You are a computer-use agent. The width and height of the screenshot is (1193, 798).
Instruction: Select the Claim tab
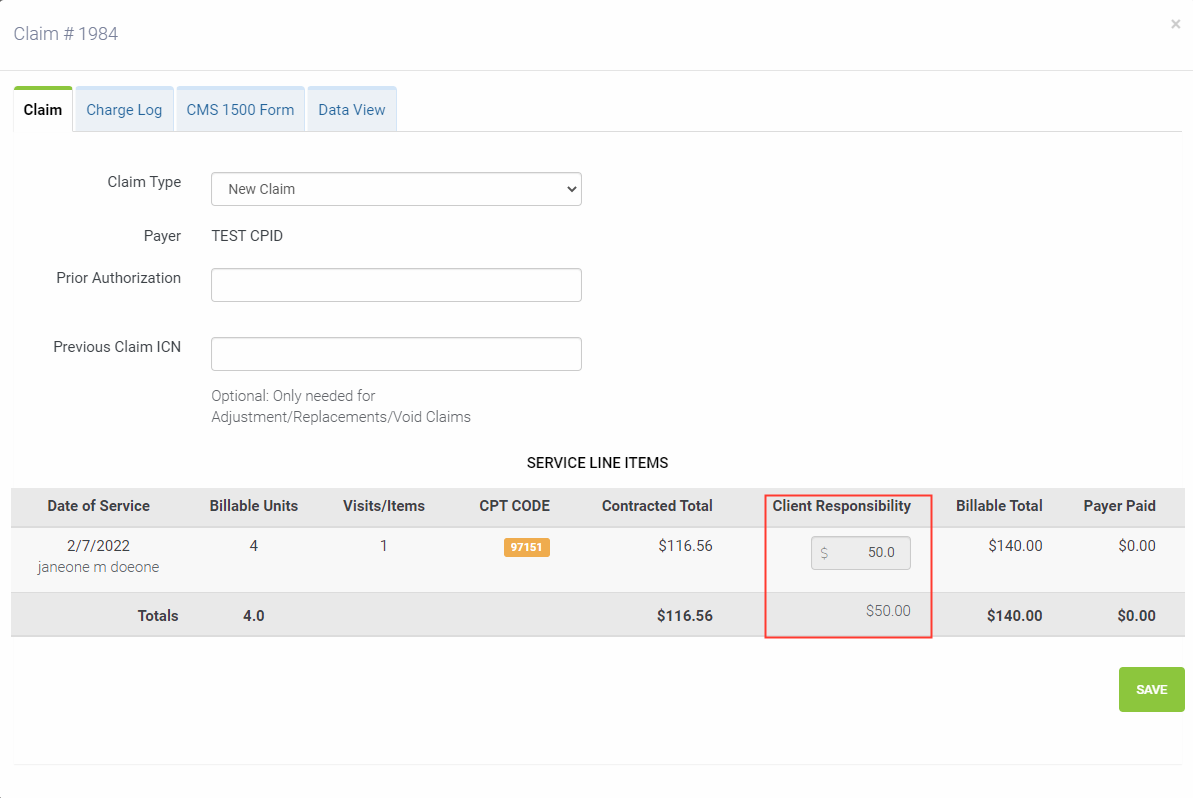[x=43, y=110]
